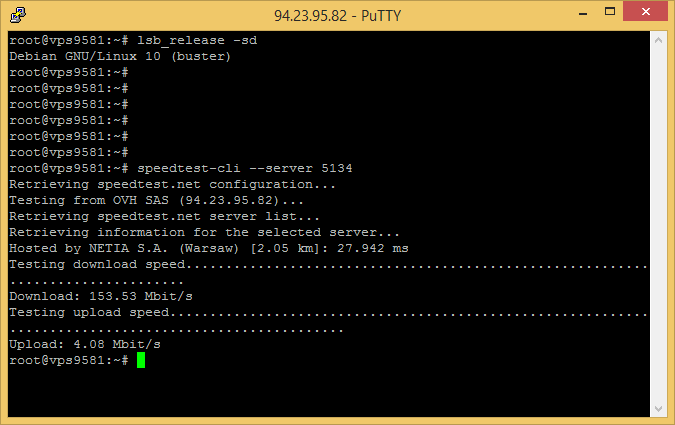Click the scrollbar up arrow
Viewport: 675px width, 425px height.
(658, 40)
